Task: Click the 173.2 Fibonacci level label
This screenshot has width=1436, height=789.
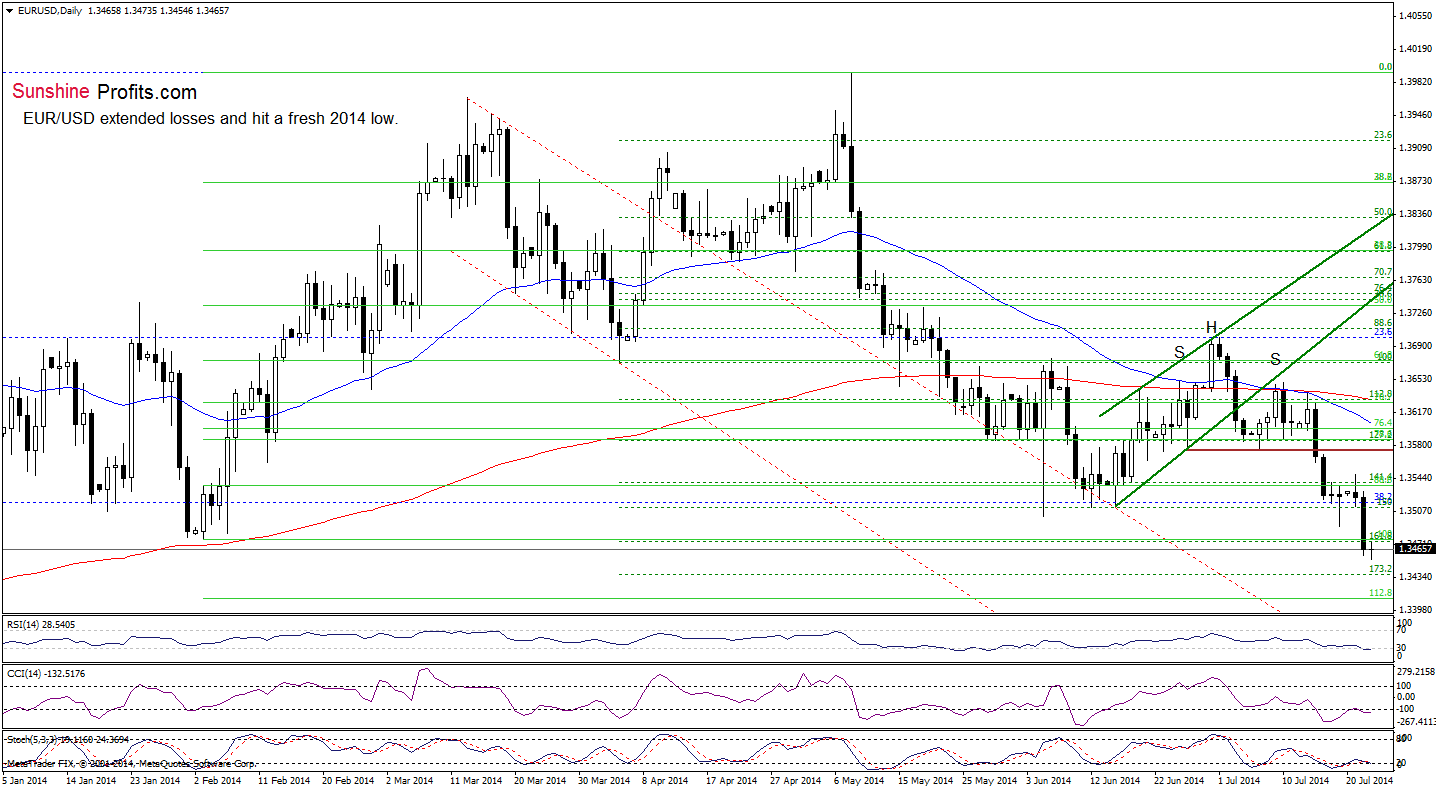Action: [1381, 568]
